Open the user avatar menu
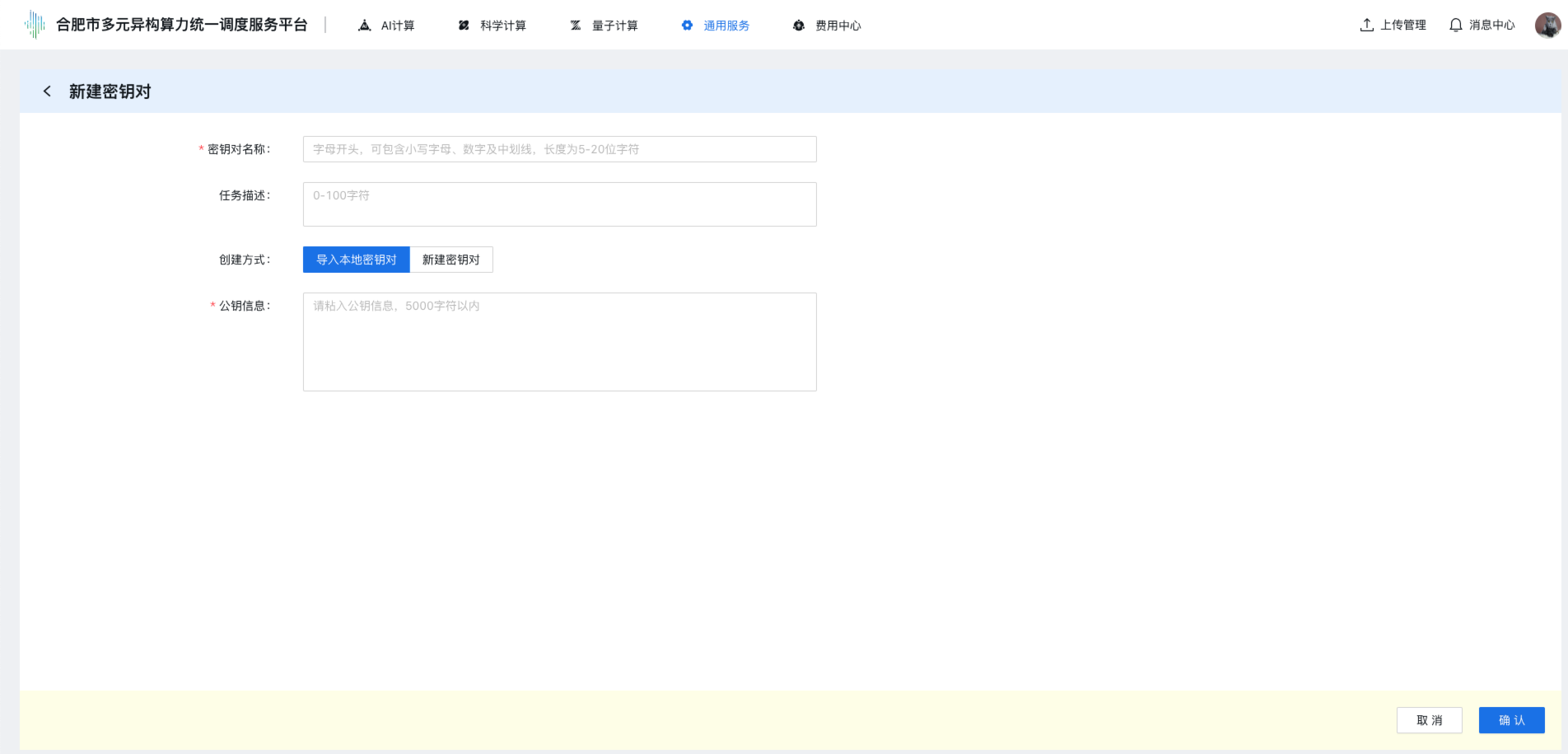This screenshot has width=1568, height=754. pos(1547,25)
